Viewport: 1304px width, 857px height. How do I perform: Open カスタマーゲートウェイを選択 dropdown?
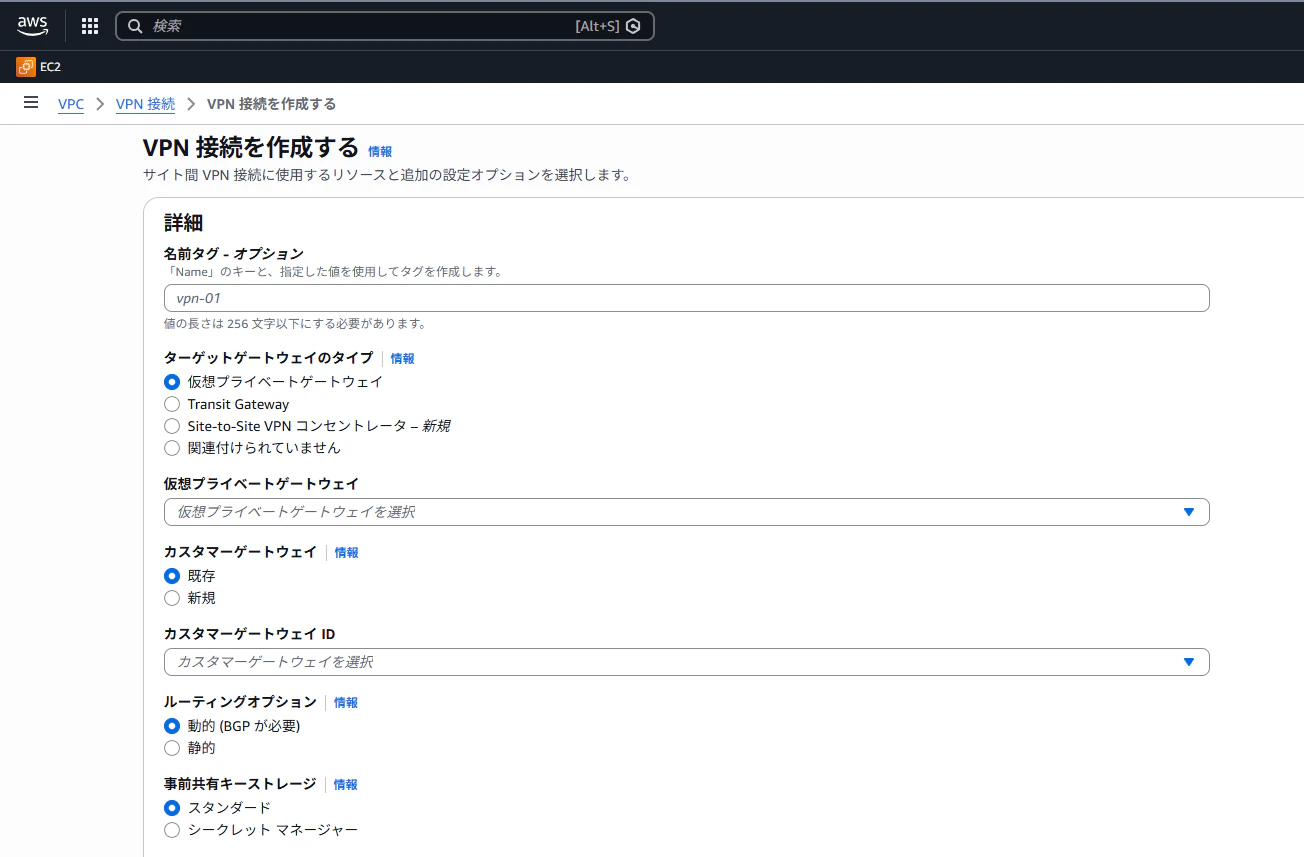point(686,662)
